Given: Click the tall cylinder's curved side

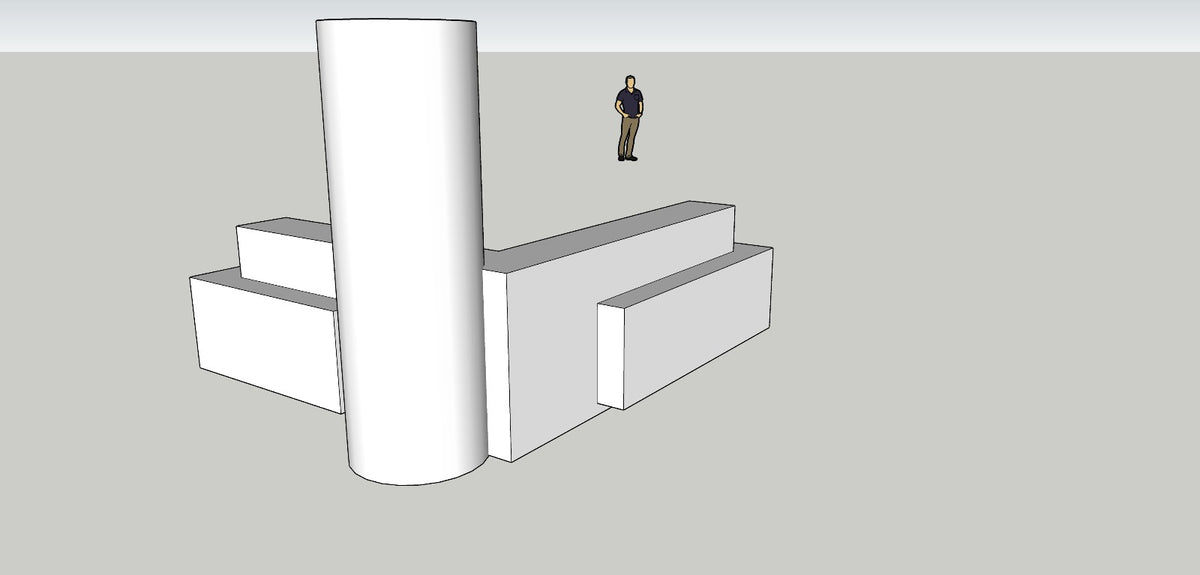Looking at the screenshot, I should click(x=402, y=250).
